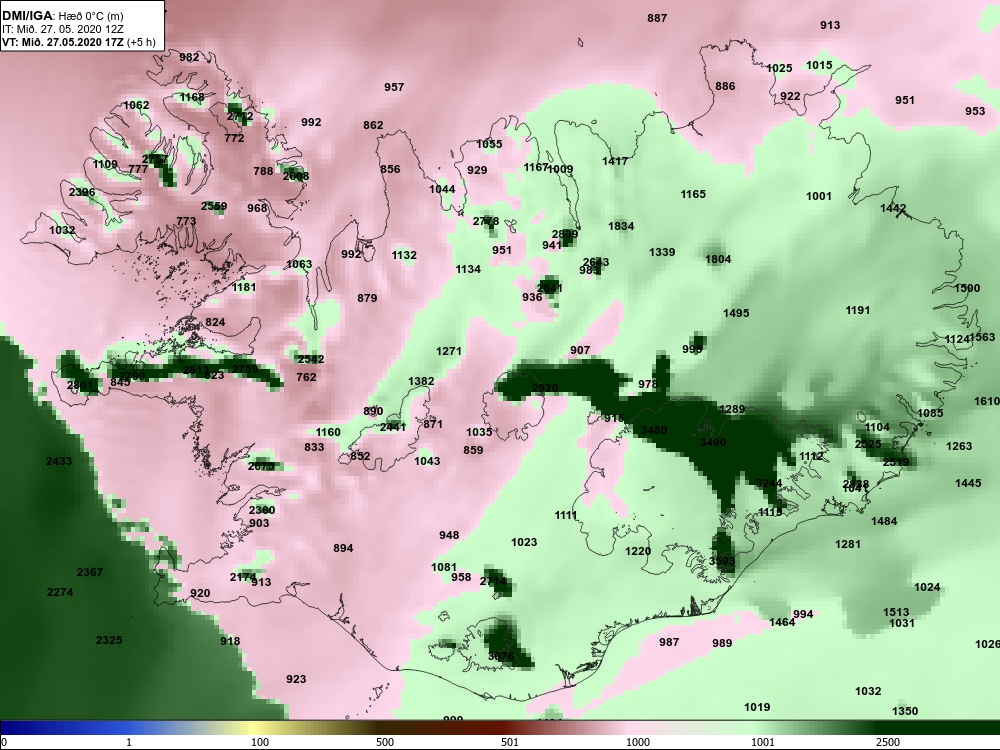
Task: Click the map value 1271
Action: click(449, 351)
